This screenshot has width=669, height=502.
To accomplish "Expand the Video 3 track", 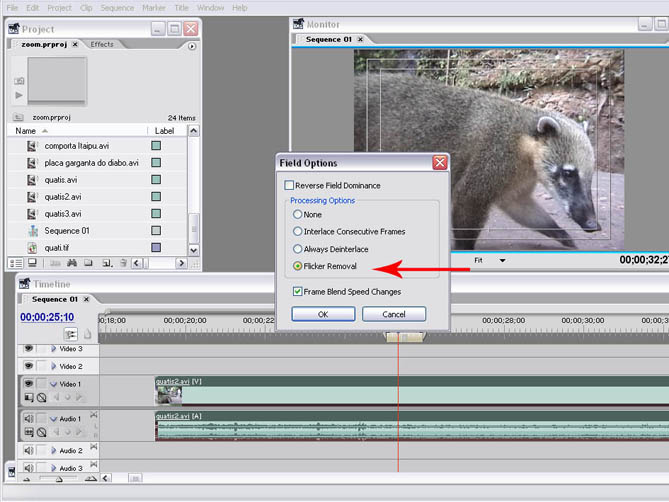I will tap(54, 349).
